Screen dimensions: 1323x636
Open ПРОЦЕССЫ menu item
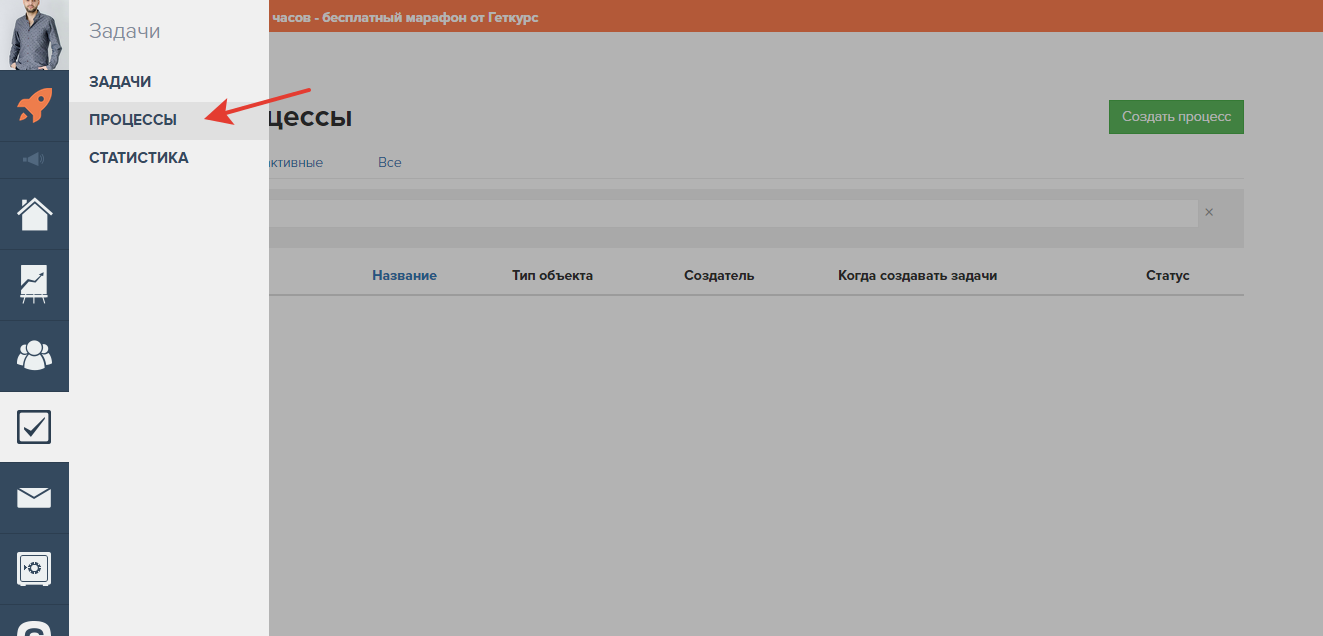click(133, 120)
